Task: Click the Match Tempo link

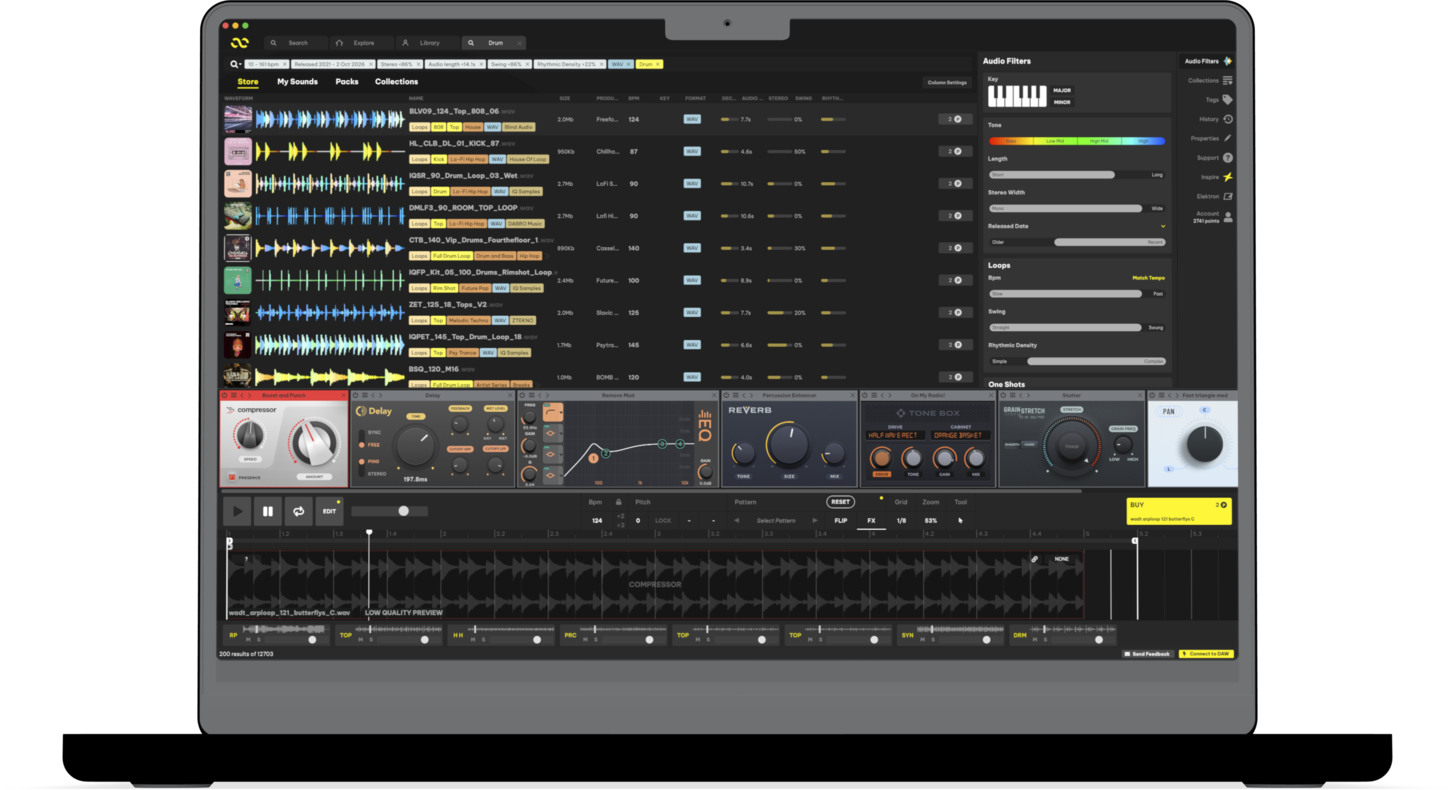Action: point(1148,278)
